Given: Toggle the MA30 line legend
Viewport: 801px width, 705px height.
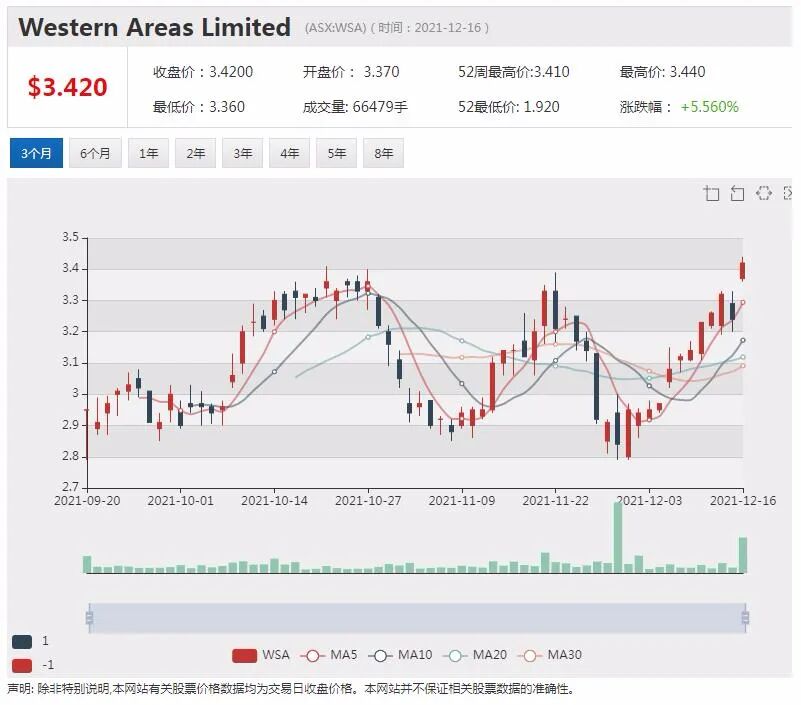Looking at the screenshot, I should click(x=550, y=655).
